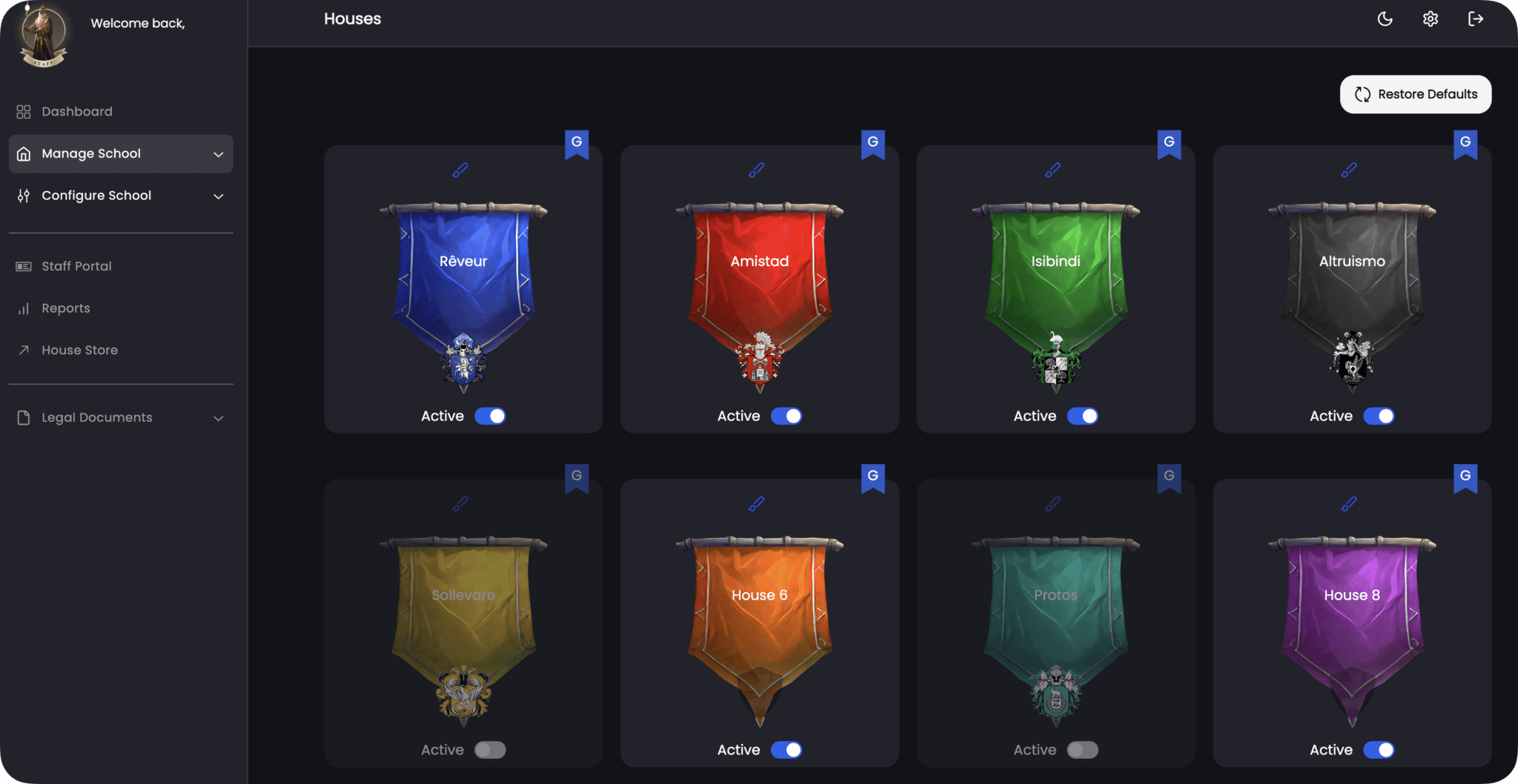Viewport: 1518px width, 784px height.
Task: Click the logout icon in header
Action: pos(1476,19)
